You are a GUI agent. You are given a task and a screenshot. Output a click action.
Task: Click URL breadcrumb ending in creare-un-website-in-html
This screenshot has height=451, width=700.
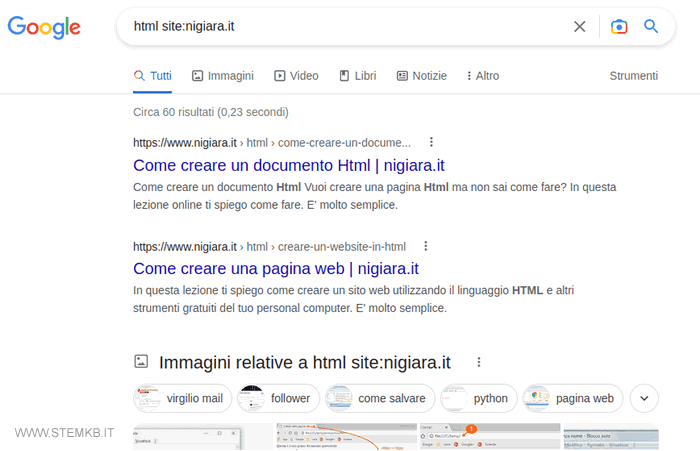coord(269,246)
